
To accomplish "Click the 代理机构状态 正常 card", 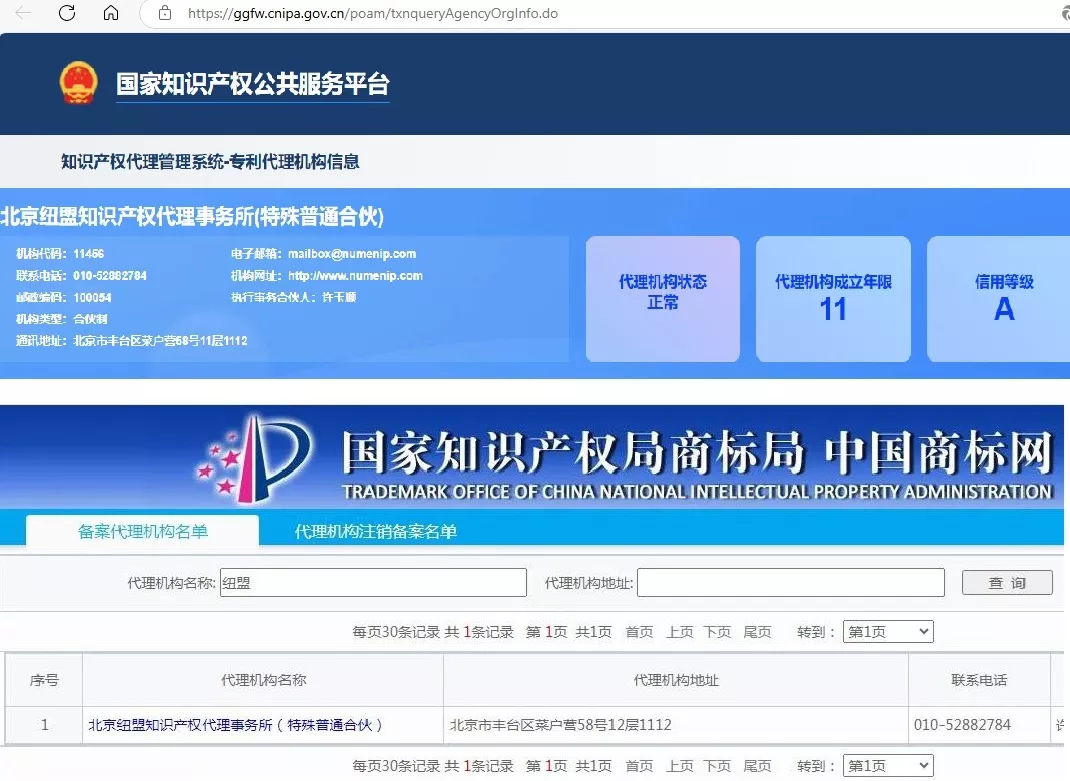I will [663, 299].
